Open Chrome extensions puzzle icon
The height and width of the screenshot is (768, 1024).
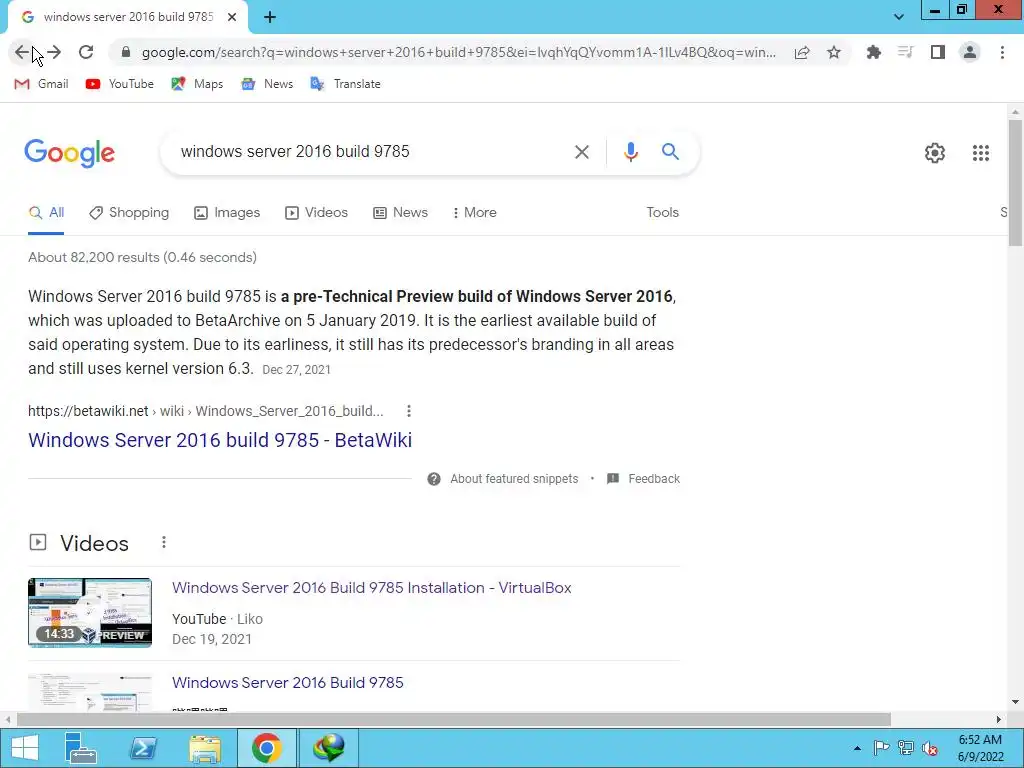coord(873,52)
